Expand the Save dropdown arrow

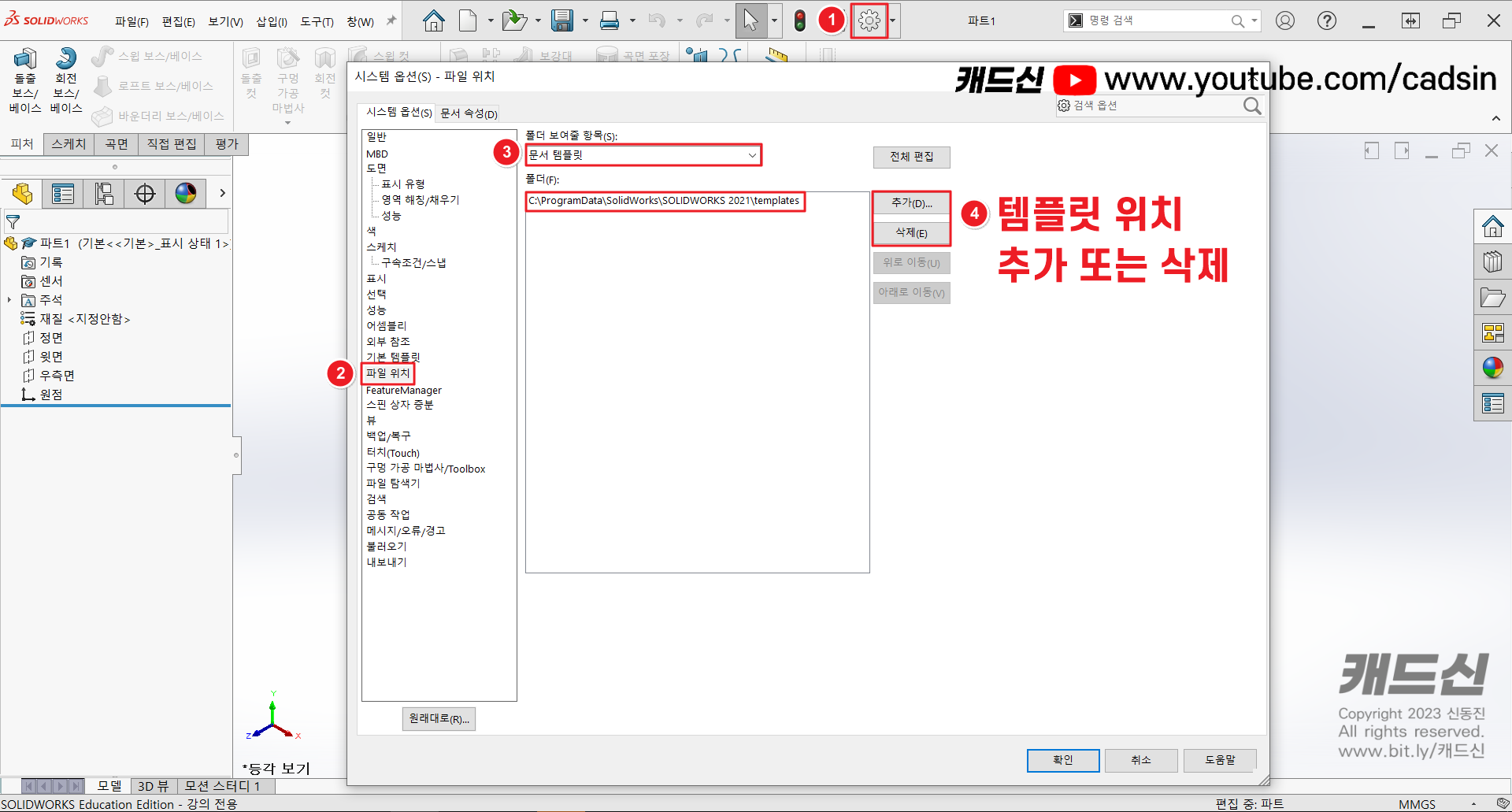tap(585, 20)
